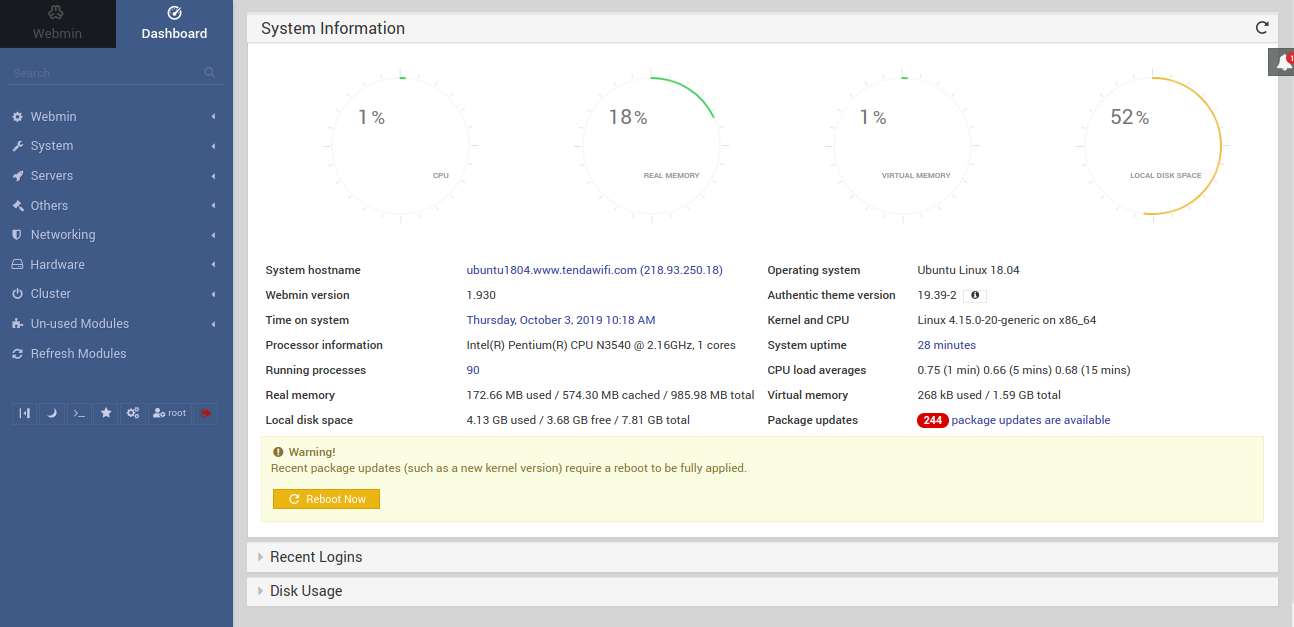This screenshot has width=1294, height=627.
Task: Expand the Recent Logins section
Action: click(316, 557)
